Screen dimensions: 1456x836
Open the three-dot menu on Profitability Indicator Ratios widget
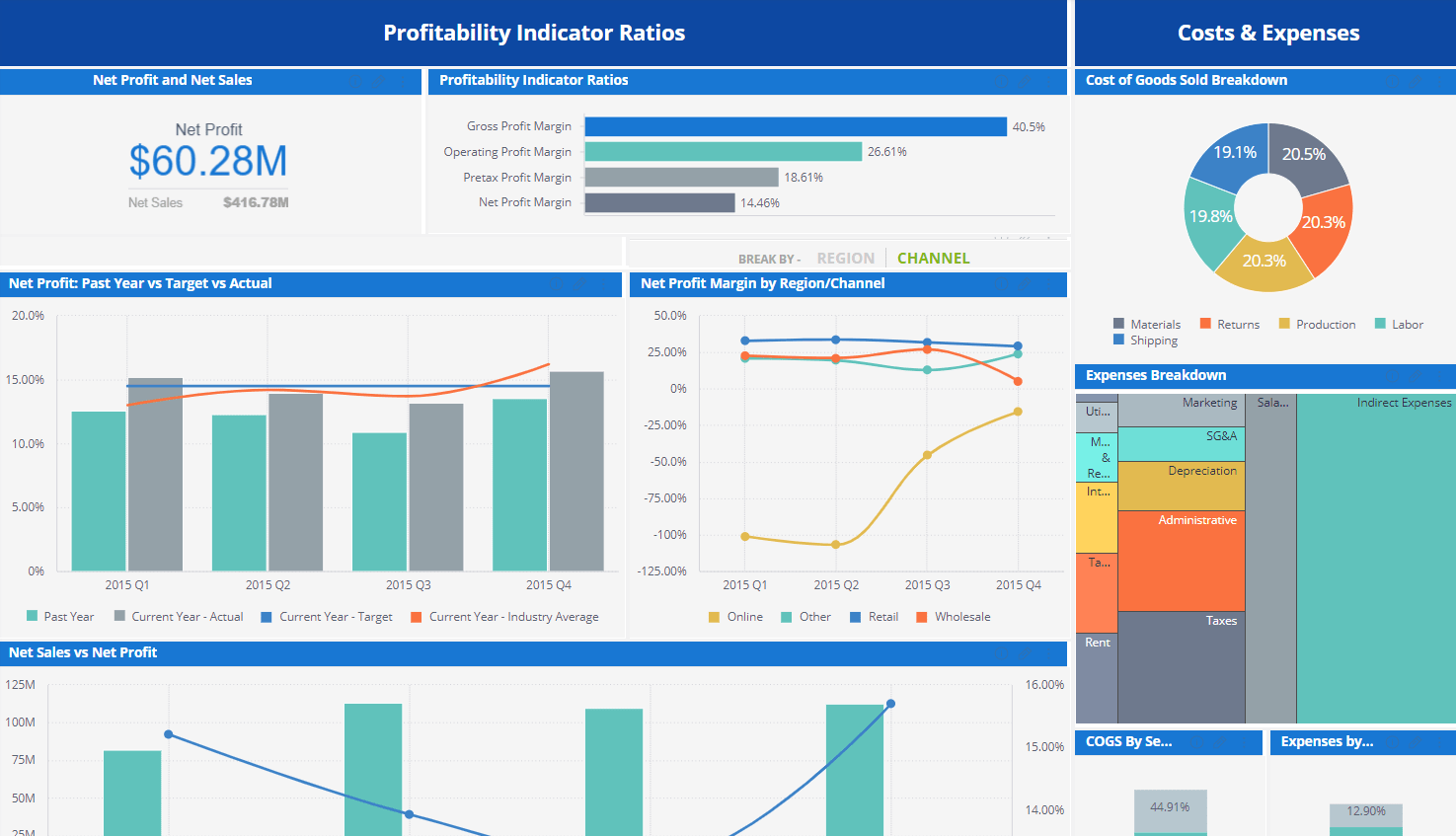(1048, 81)
